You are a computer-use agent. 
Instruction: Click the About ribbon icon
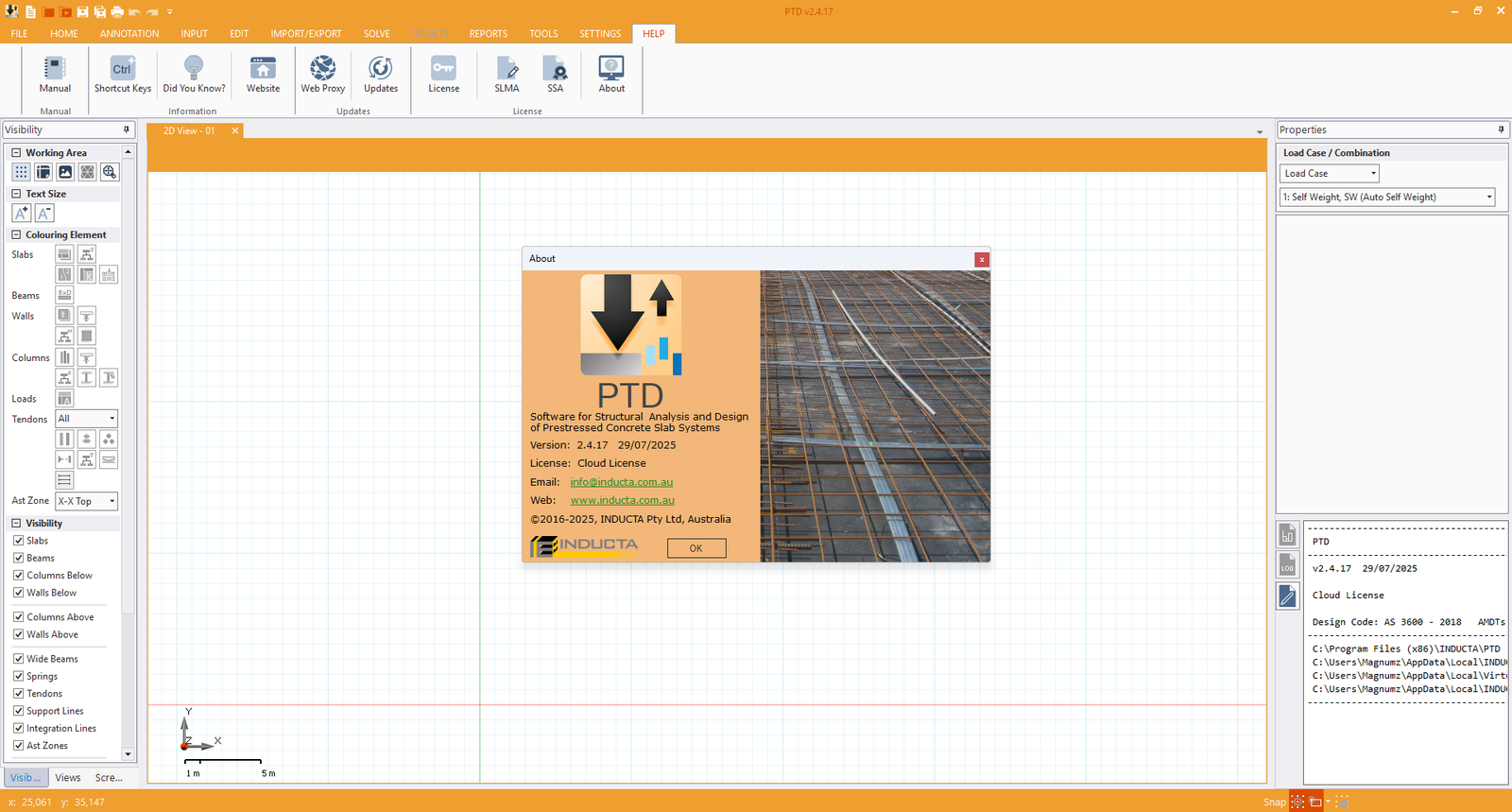(611, 74)
